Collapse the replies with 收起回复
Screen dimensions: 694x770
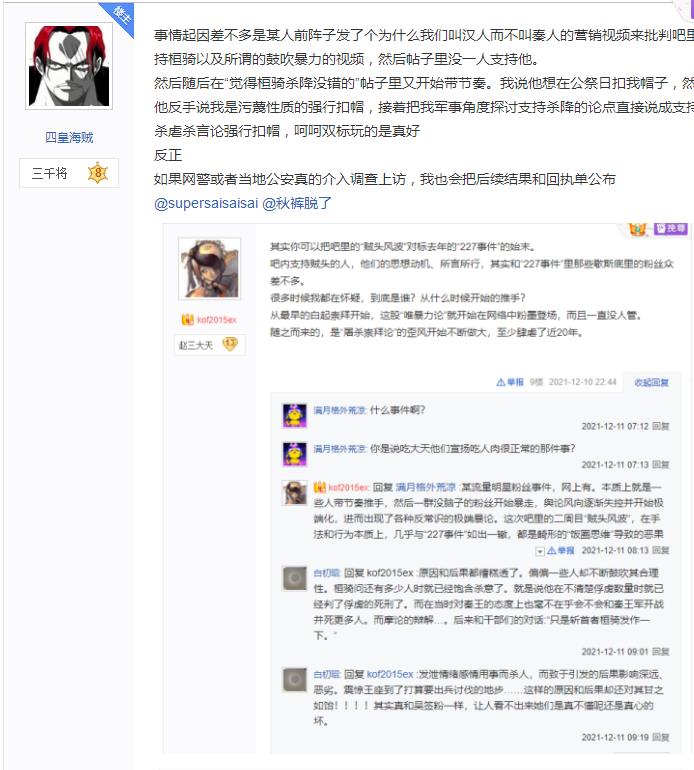(x=651, y=383)
